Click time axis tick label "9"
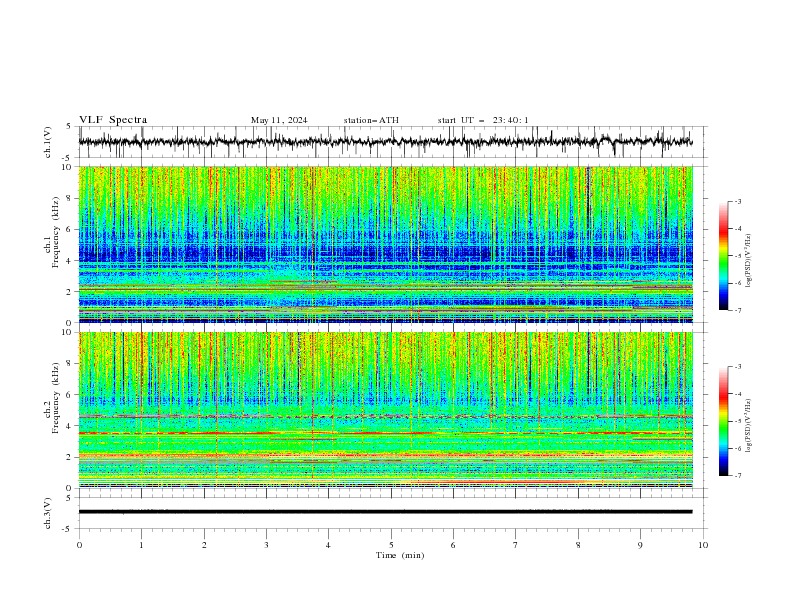 pos(640,545)
